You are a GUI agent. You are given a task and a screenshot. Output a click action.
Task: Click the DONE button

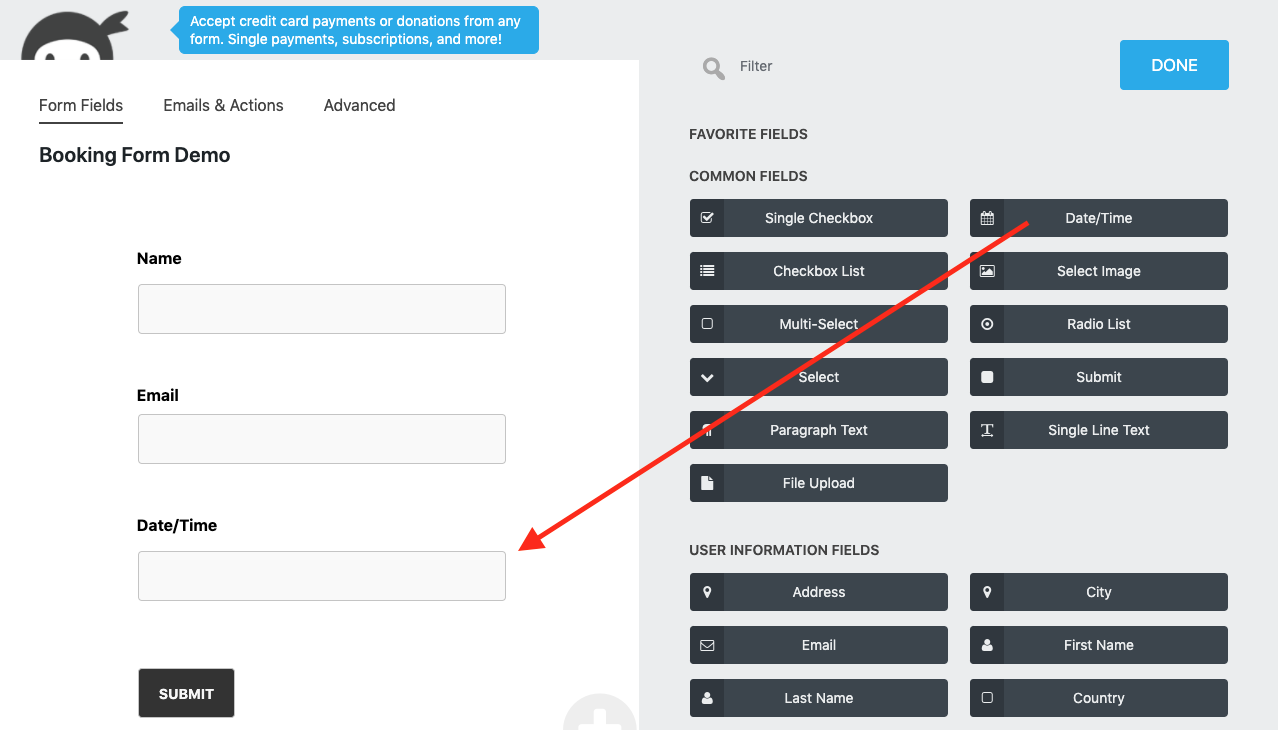point(1174,64)
